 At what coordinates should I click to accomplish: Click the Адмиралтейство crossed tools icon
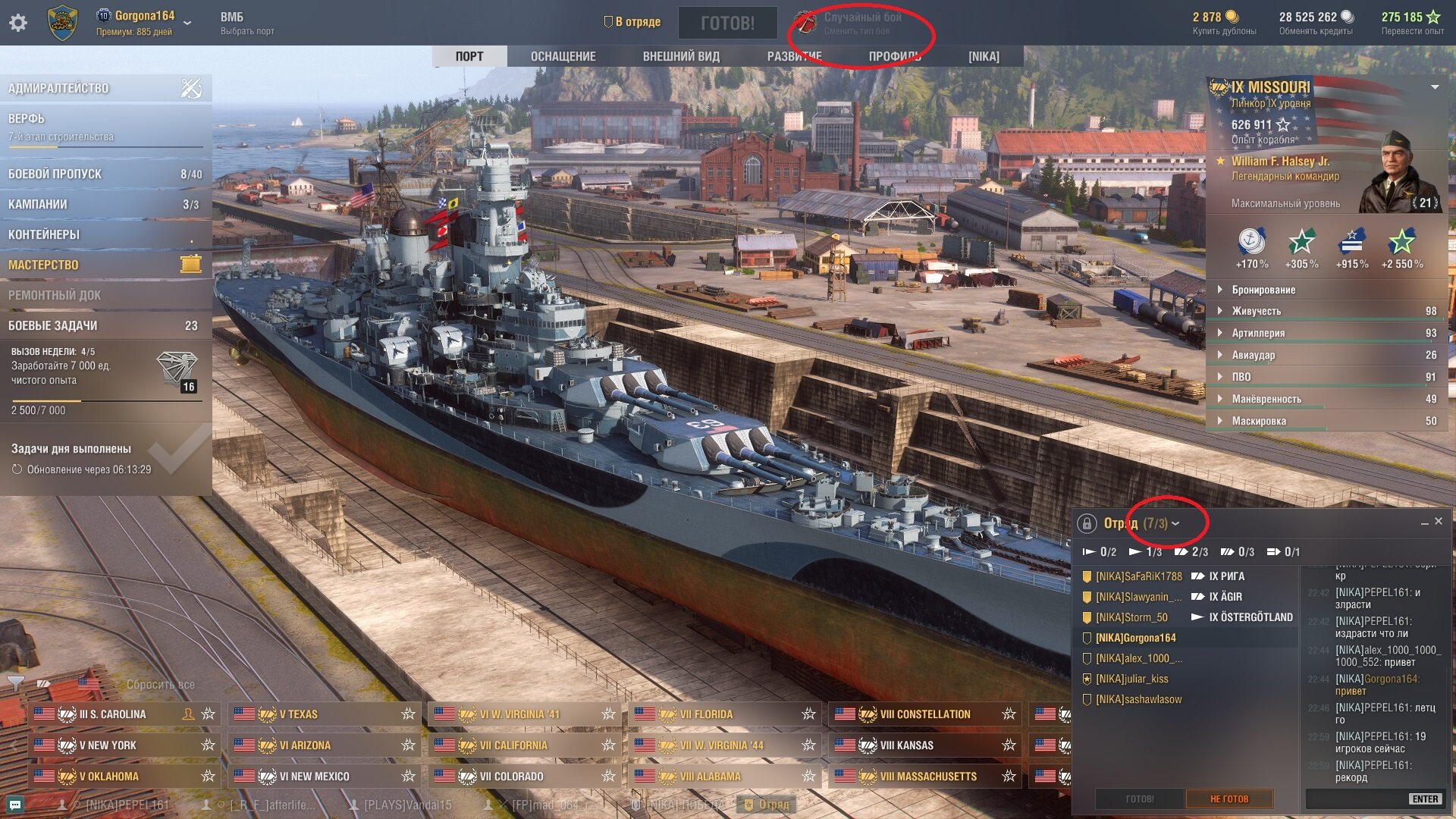point(191,88)
